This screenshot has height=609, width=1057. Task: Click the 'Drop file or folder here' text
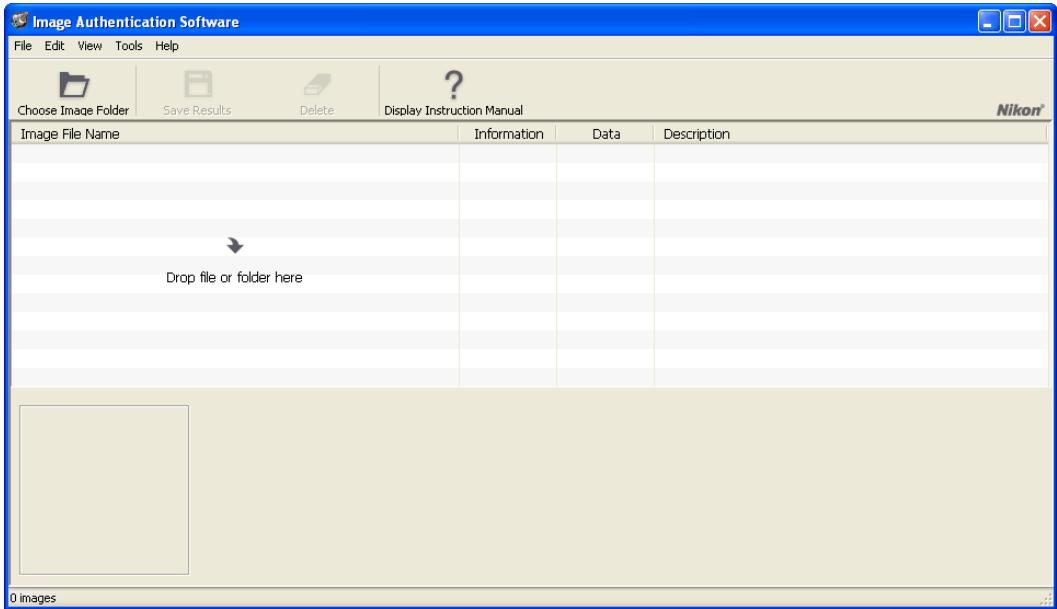(x=234, y=277)
